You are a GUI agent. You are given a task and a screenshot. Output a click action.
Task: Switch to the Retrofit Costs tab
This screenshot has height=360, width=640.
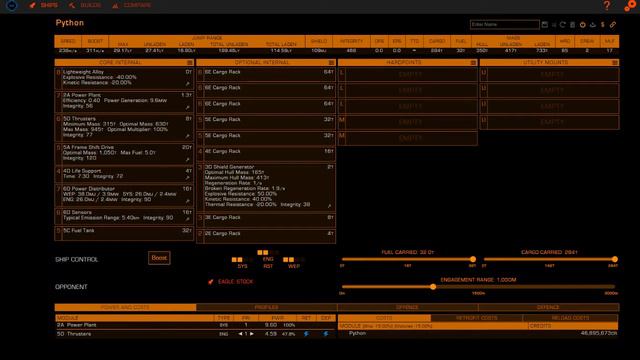476,318
